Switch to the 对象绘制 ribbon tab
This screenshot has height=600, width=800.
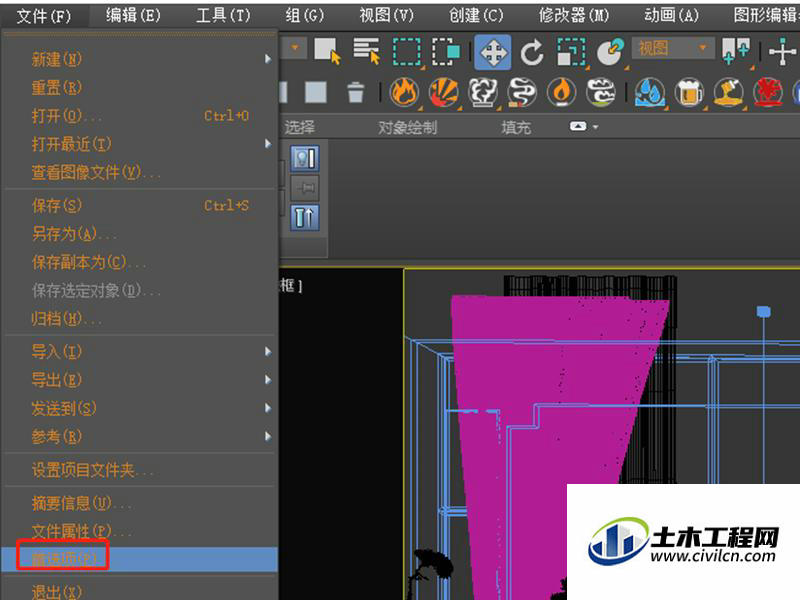[x=407, y=127]
